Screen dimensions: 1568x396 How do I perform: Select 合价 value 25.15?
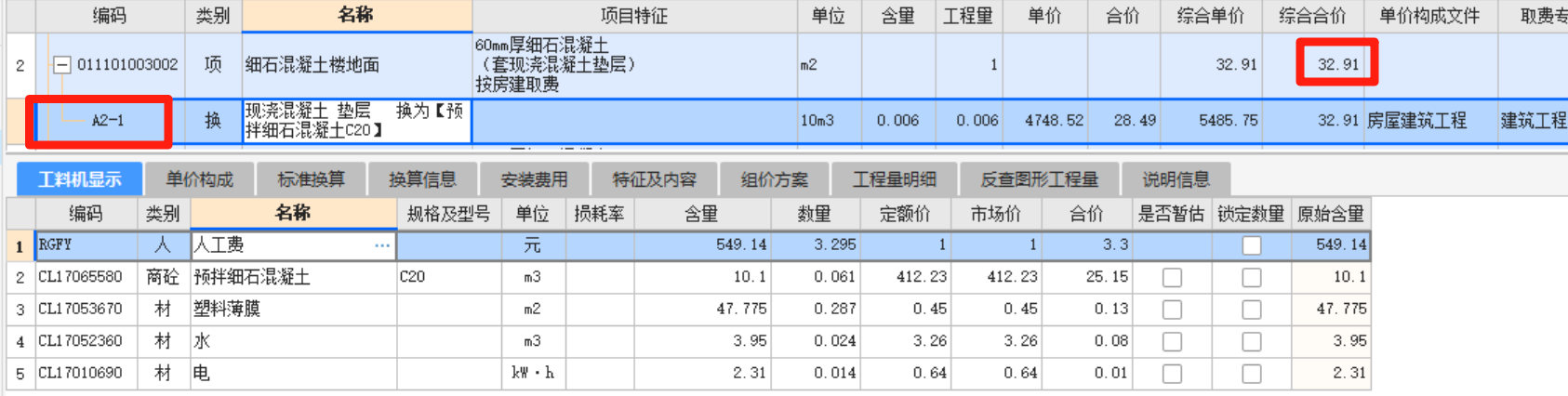coord(1109,278)
